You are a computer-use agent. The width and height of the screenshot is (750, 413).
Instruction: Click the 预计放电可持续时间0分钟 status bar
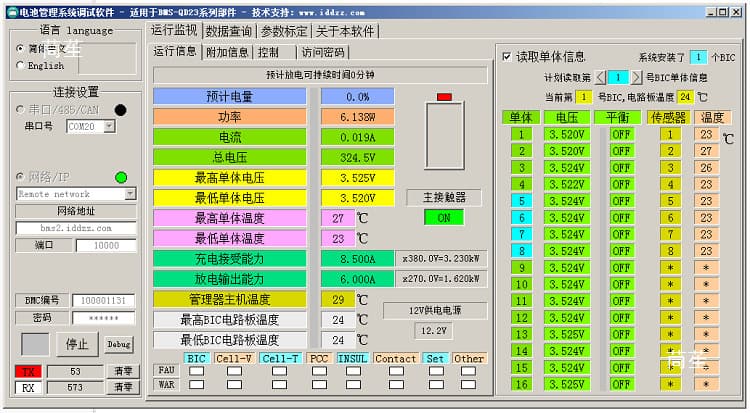(x=320, y=75)
